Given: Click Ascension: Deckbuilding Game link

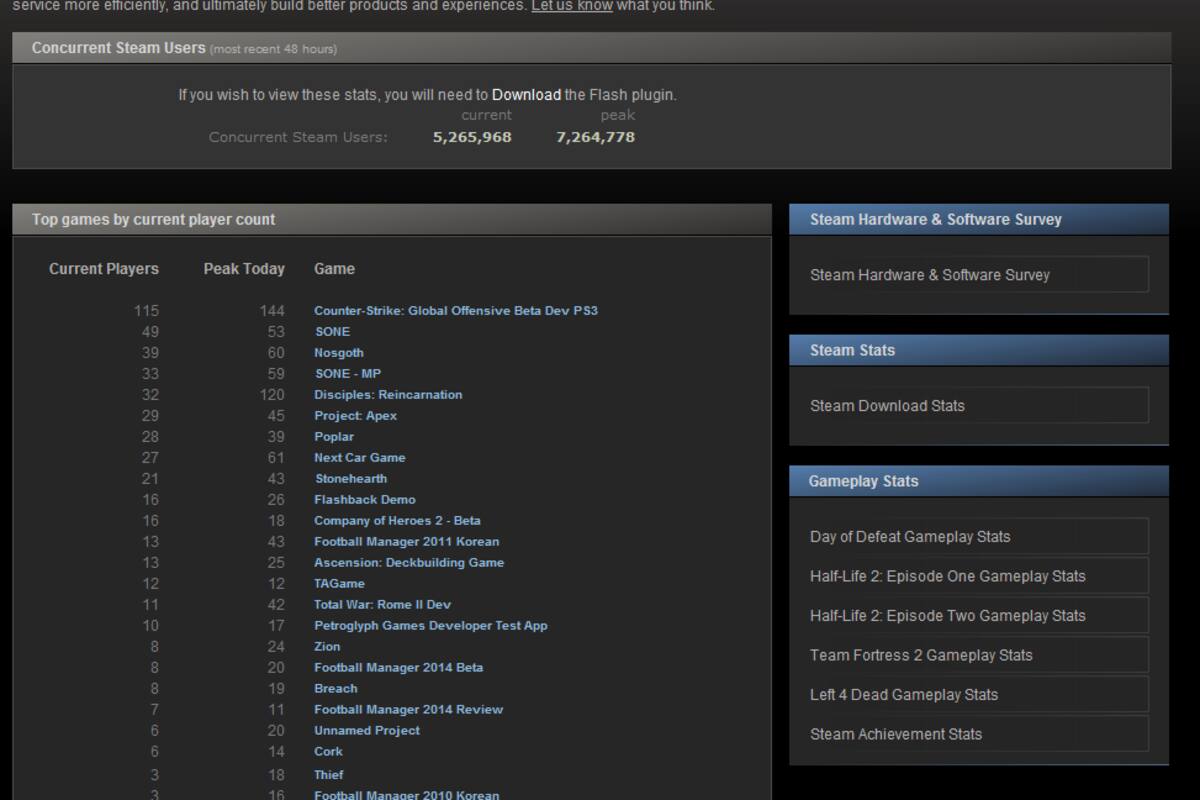Looking at the screenshot, I should (409, 563).
